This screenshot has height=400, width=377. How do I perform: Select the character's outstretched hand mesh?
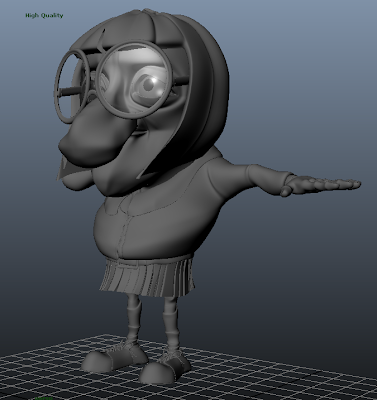pos(321,186)
